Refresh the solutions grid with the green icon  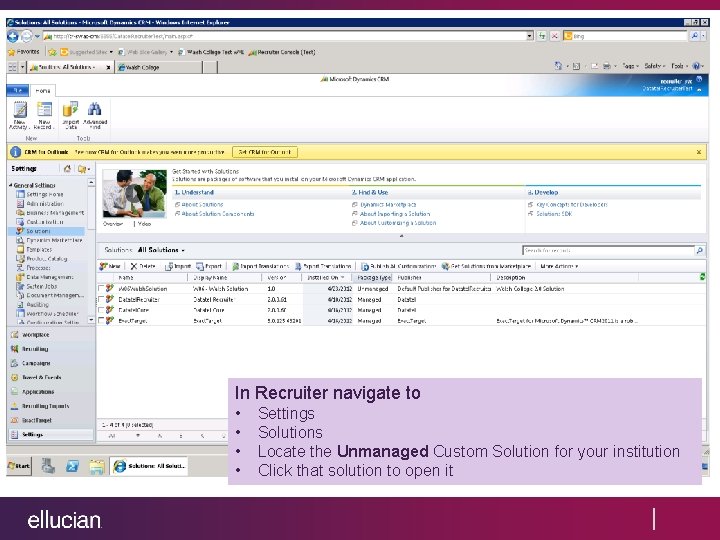[x=703, y=277]
